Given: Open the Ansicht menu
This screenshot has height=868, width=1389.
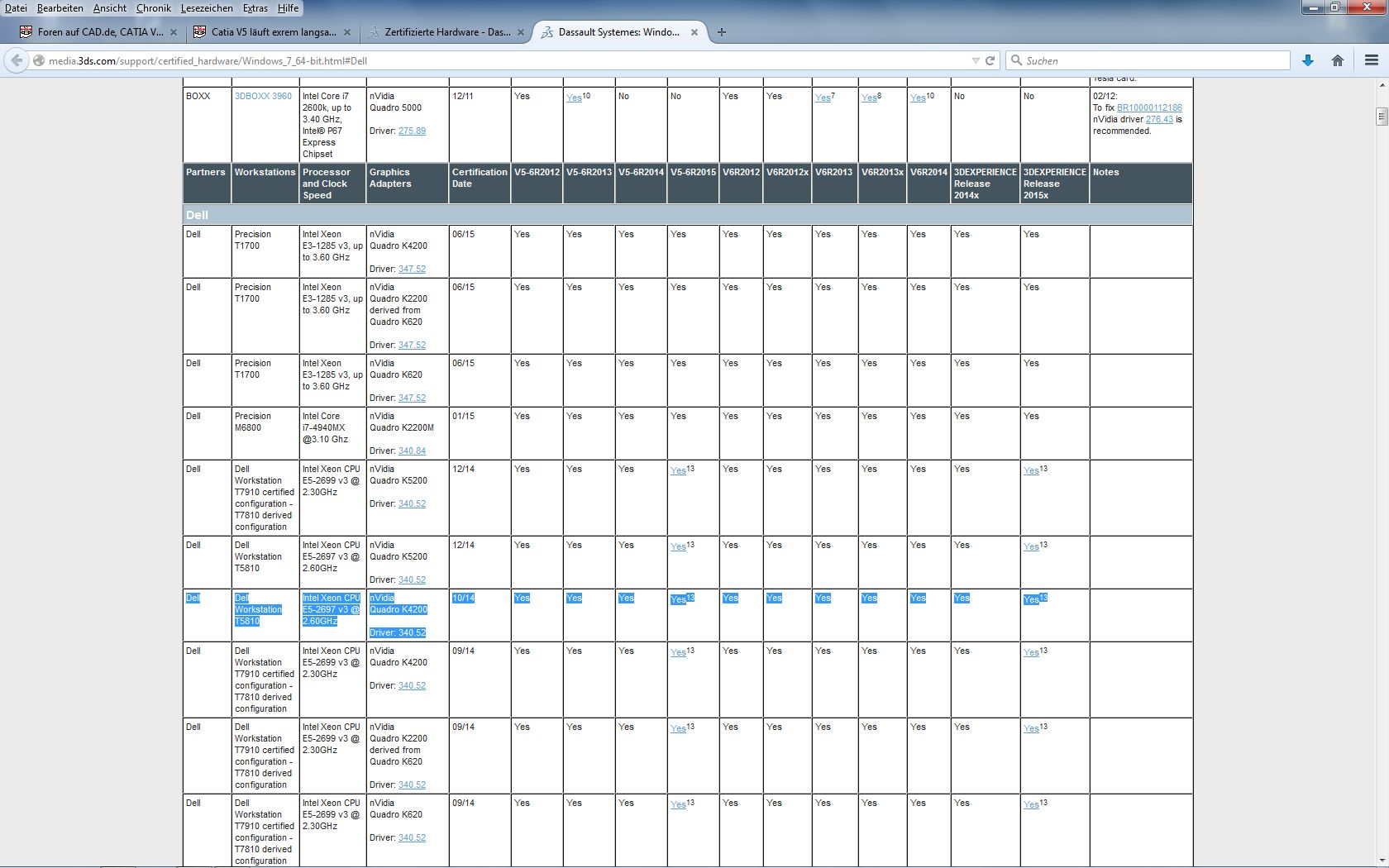Looking at the screenshot, I should point(110,8).
